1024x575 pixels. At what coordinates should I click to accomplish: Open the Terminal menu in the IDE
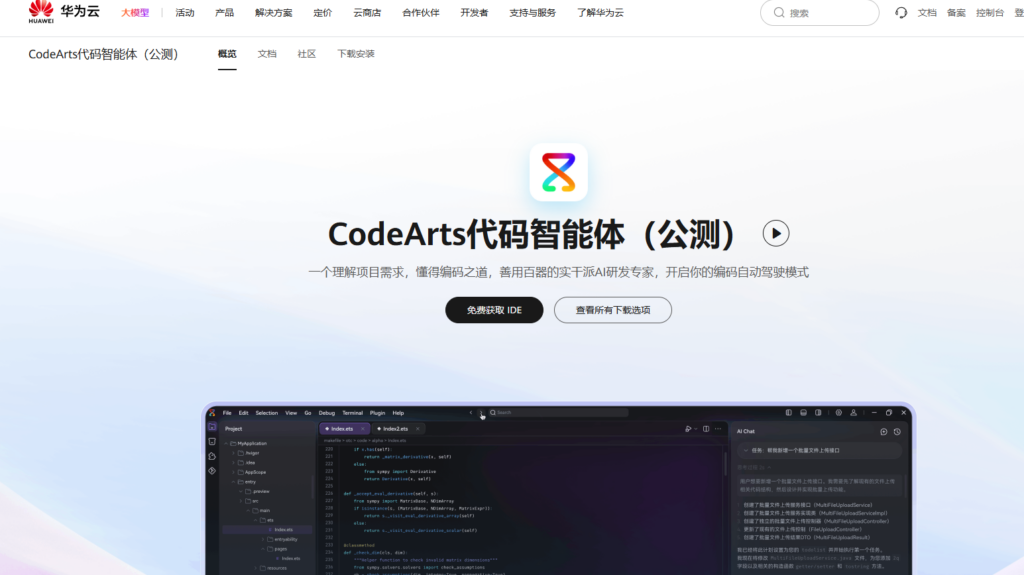[352, 412]
